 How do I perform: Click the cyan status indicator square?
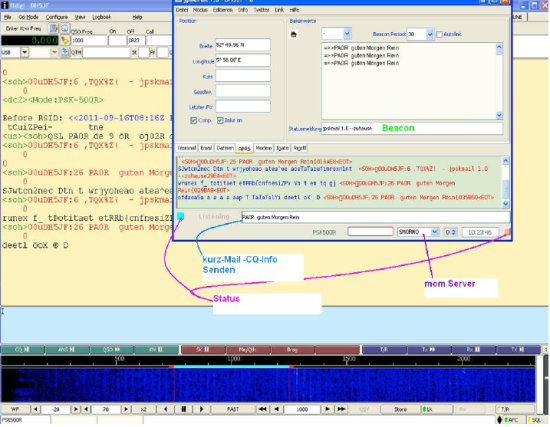tap(180, 216)
